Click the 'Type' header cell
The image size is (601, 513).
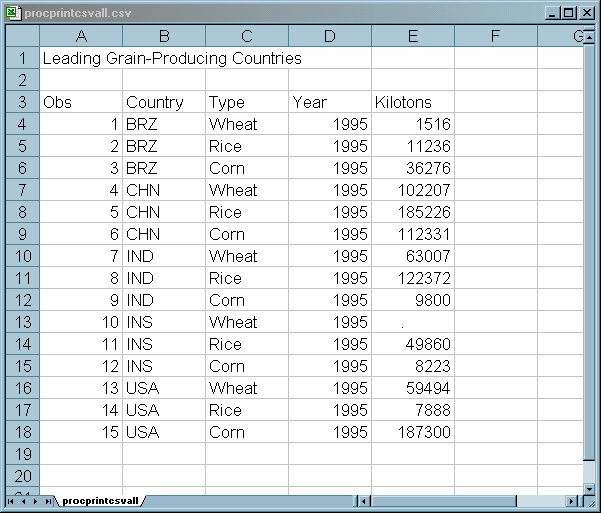pyautogui.click(x=247, y=102)
